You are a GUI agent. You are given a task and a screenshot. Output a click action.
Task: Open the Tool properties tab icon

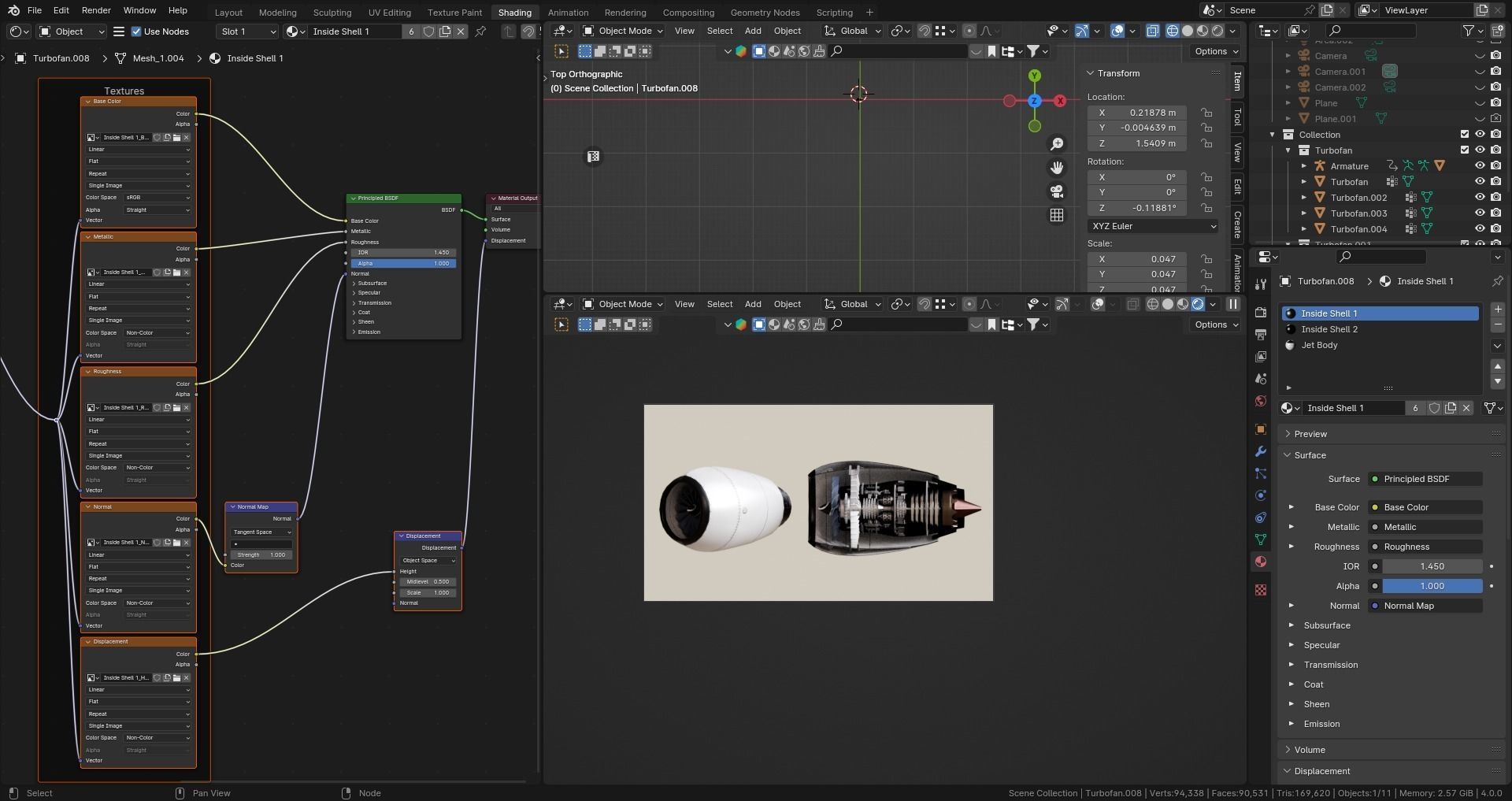(x=1261, y=284)
